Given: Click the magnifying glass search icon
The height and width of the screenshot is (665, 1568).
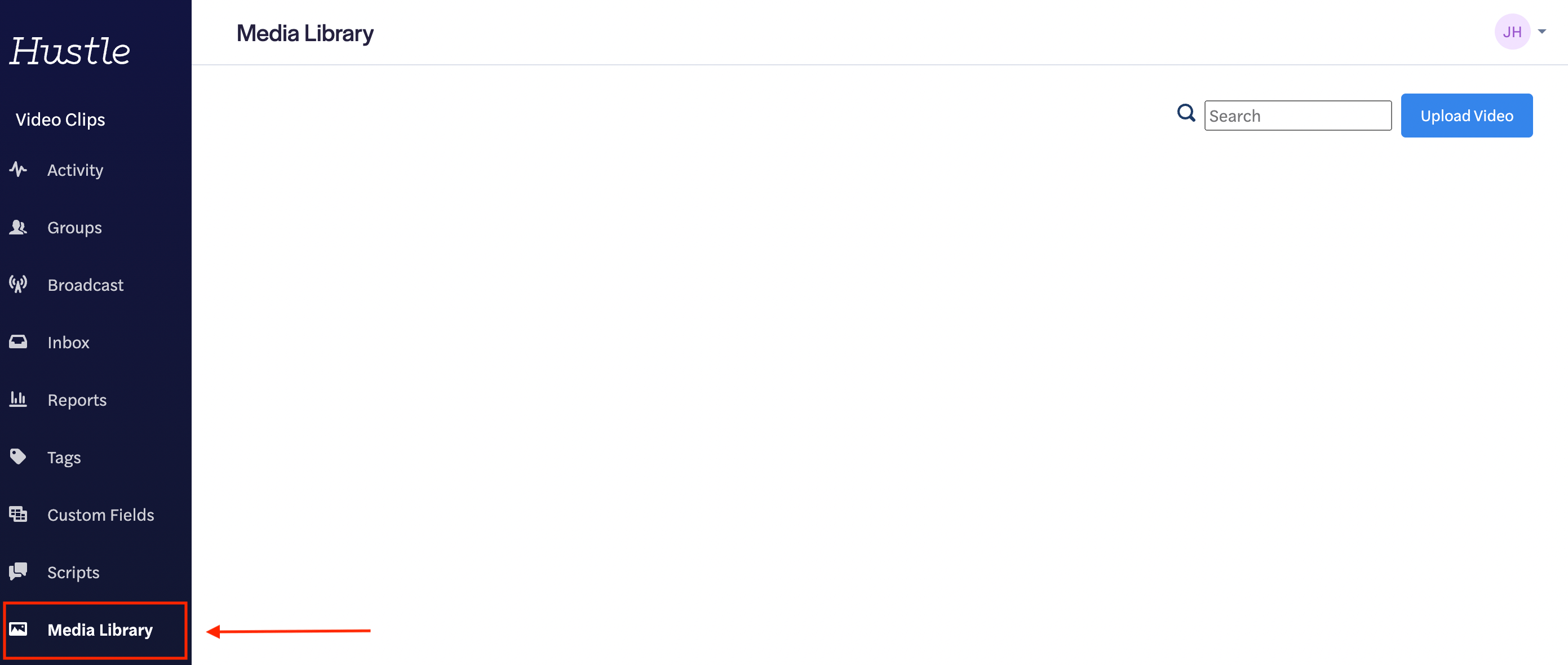Looking at the screenshot, I should 1186,113.
